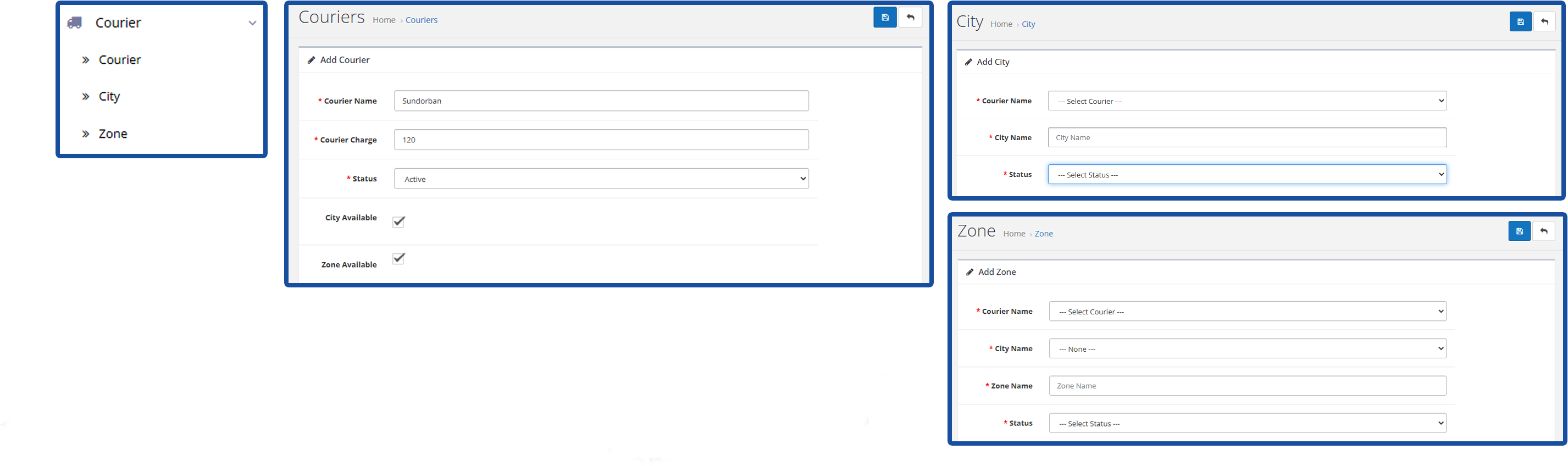1568x466 pixels.
Task: Click the Zone Name input field
Action: (1248, 386)
